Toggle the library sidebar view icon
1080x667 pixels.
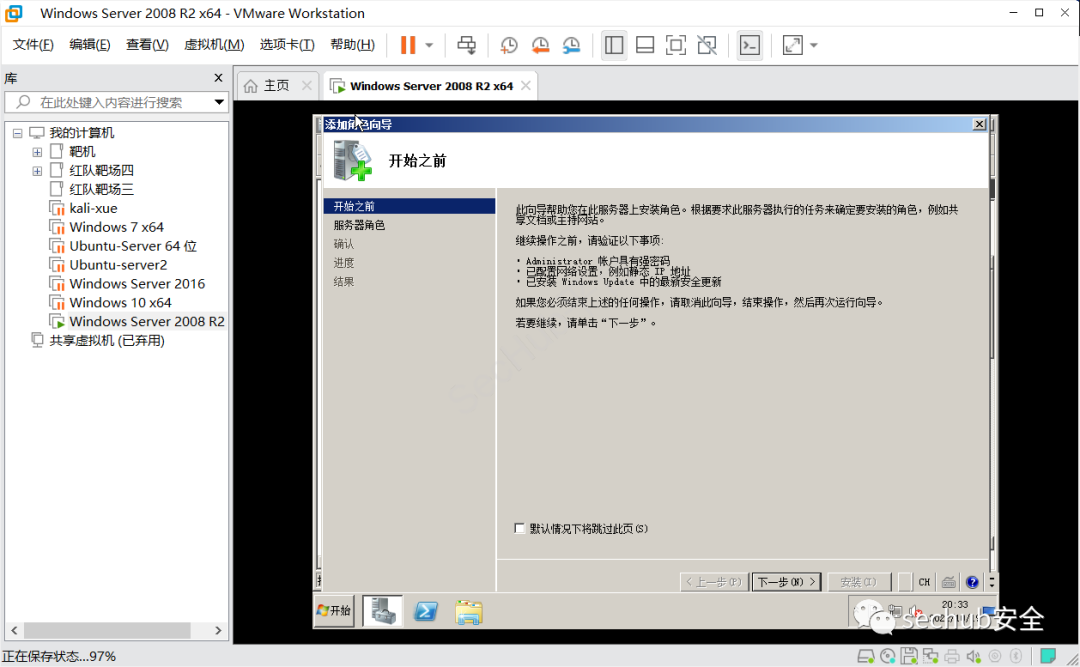pyautogui.click(x=614, y=45)
